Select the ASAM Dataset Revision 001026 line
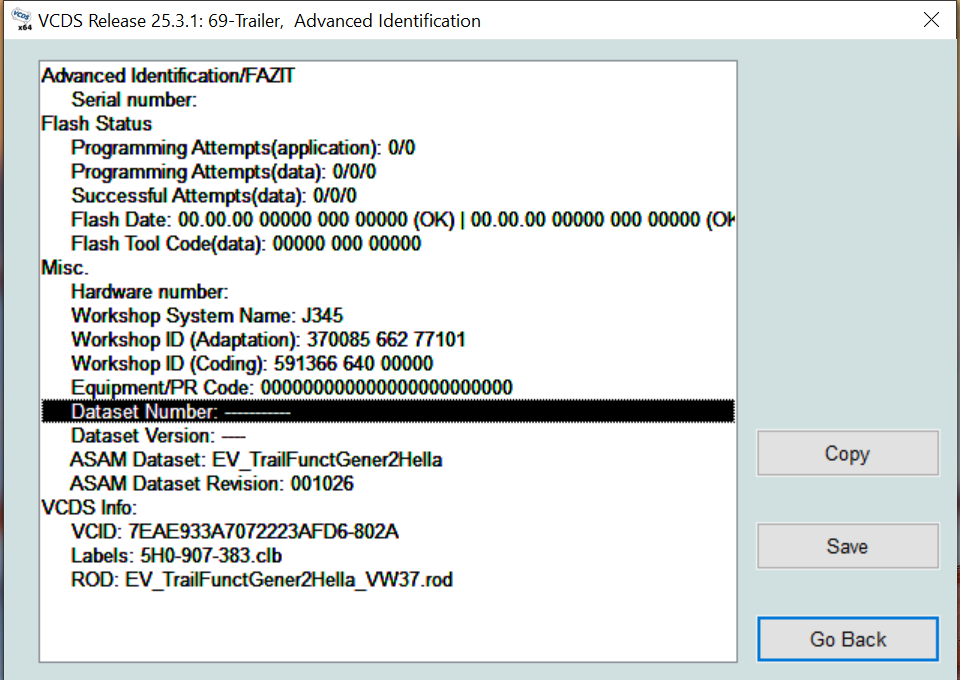Viewport: 960px width, 680px height. point(388,484)
